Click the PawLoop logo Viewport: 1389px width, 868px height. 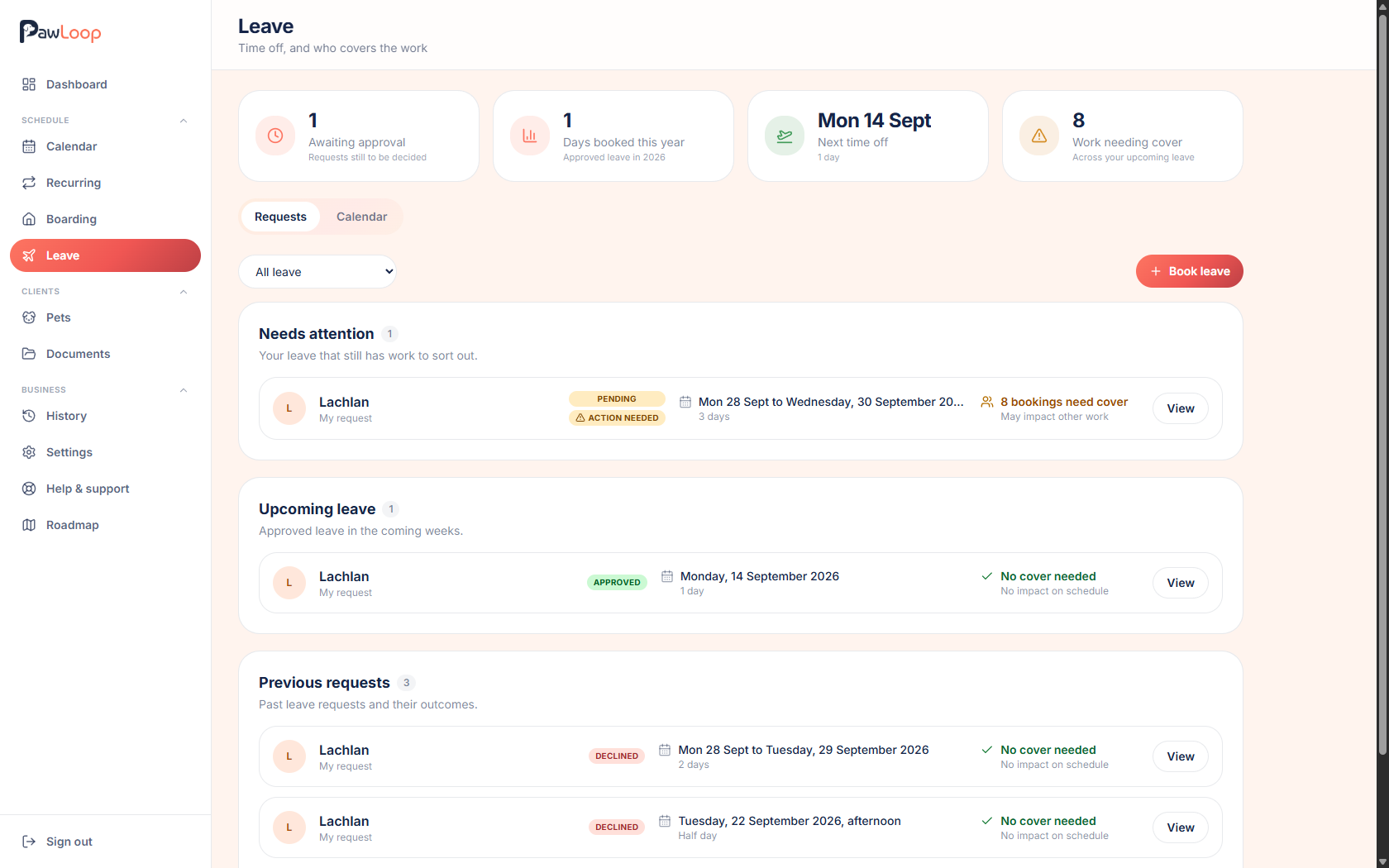coord(60,32)
